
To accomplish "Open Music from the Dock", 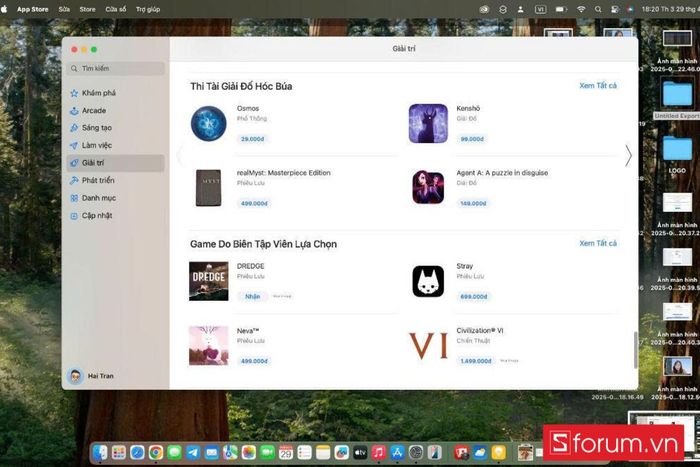I will [379, 453].
